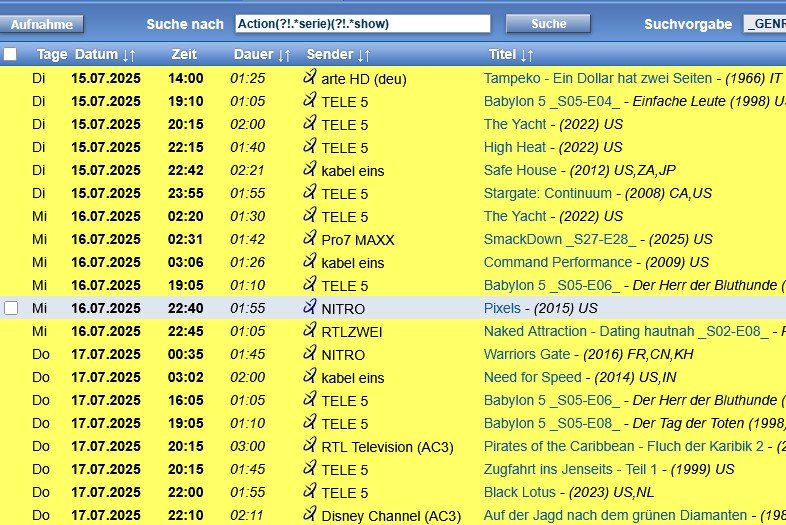Click satellite icon next to Pro7 MAXX
Viewport: 786px width, 525px height.
pos(310,239)
